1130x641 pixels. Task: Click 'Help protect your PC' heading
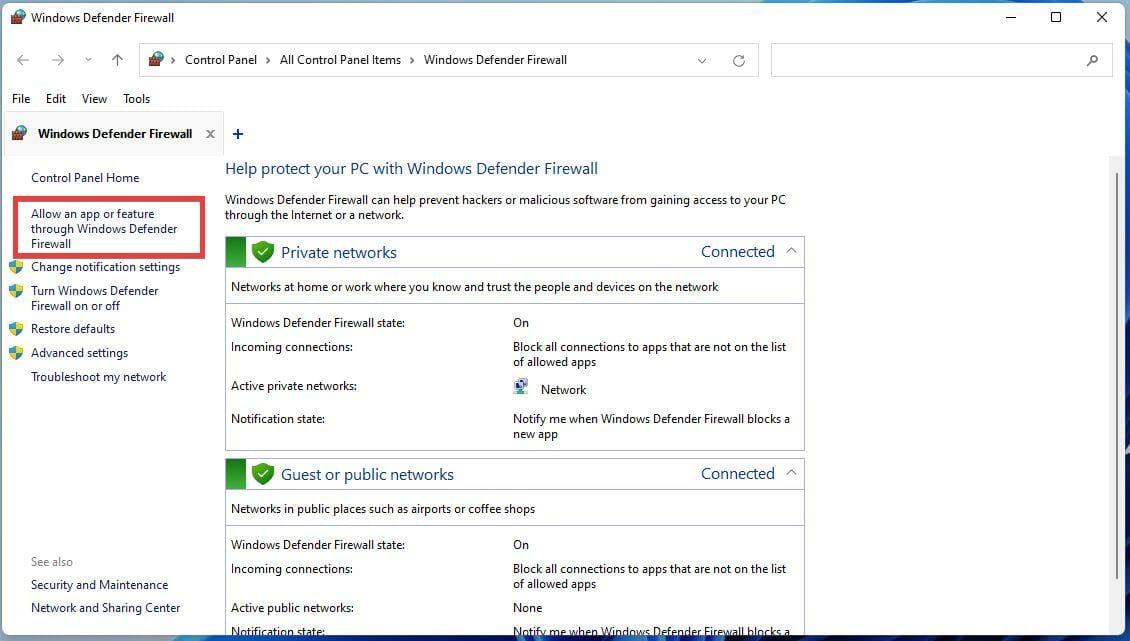click(411, 169)
